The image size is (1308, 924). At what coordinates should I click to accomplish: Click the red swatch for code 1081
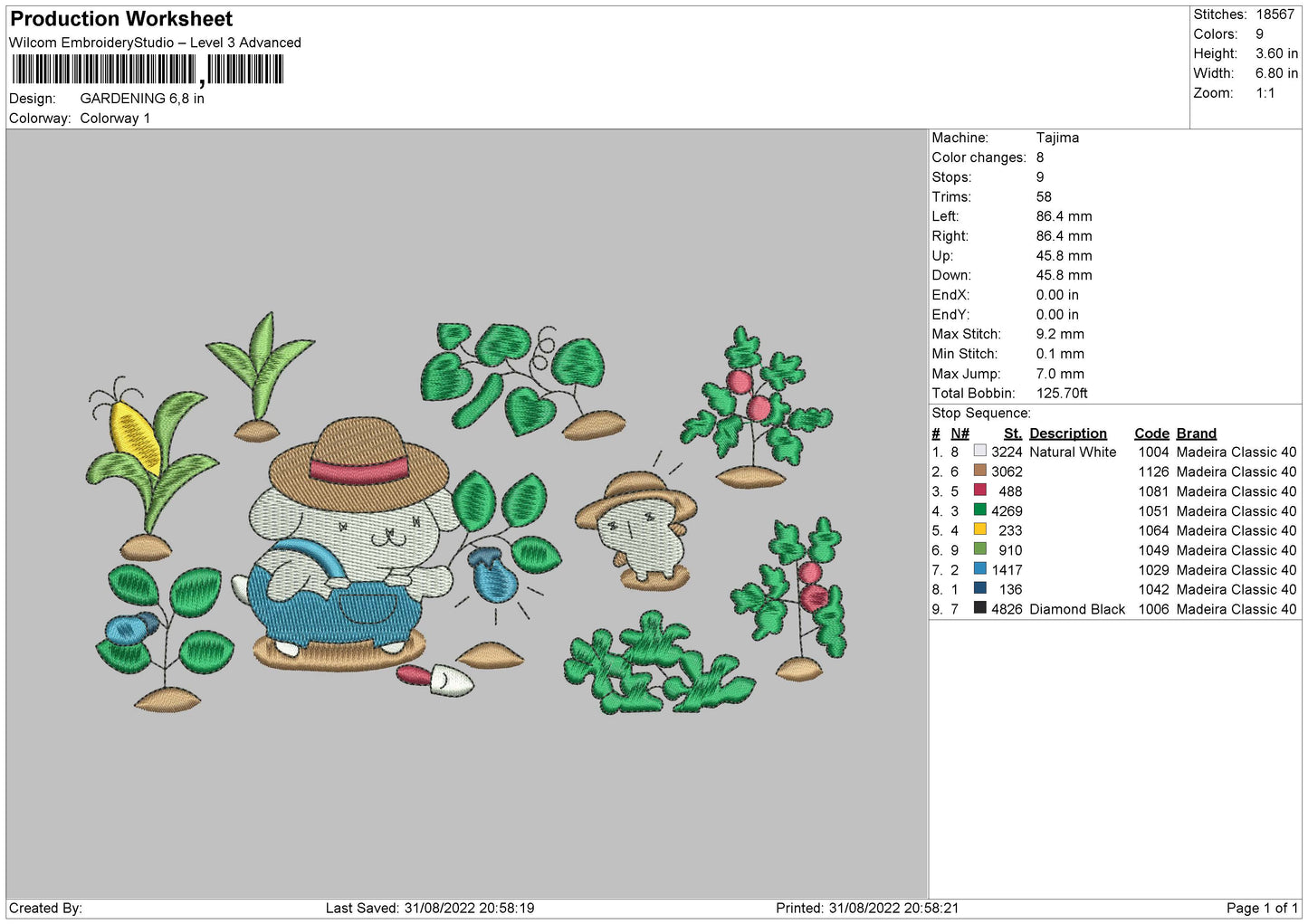[979, 491]
